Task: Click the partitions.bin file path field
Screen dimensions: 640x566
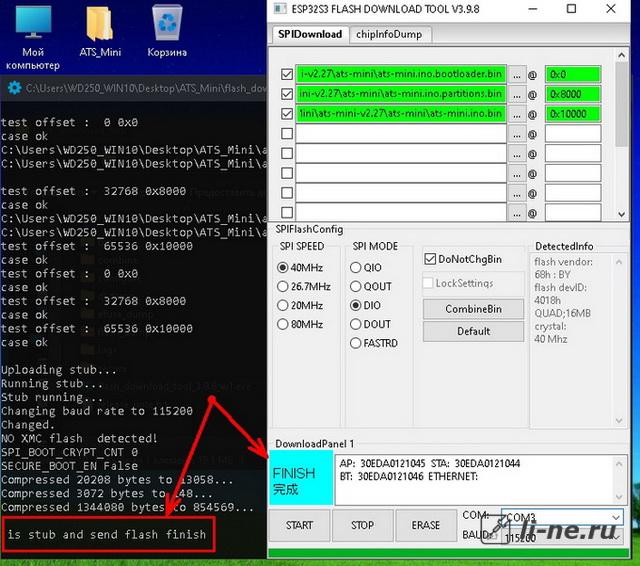Action: 401,94
